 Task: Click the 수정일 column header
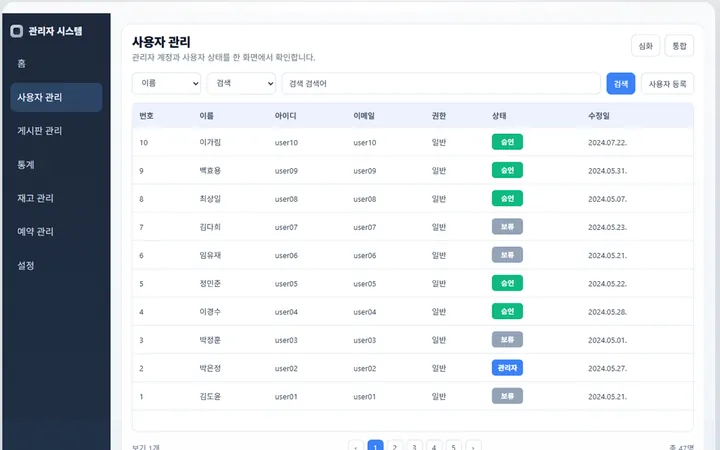click(599, 116)
